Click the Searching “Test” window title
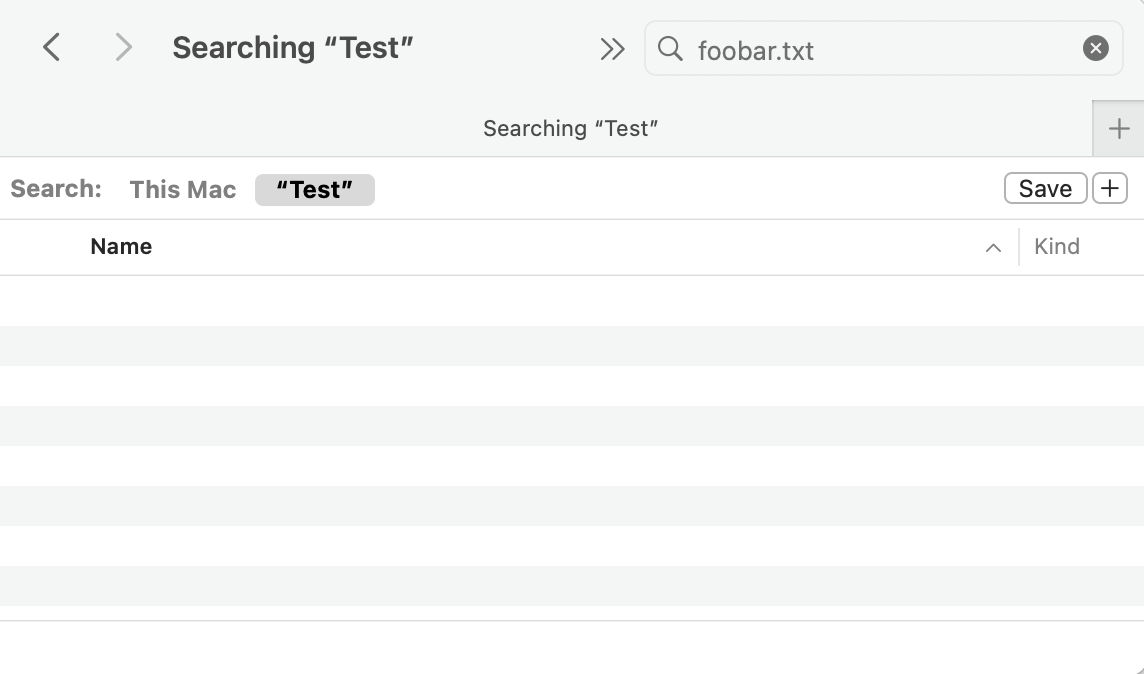This screenshot has height=674, width=1144. [x=293, y=46]
